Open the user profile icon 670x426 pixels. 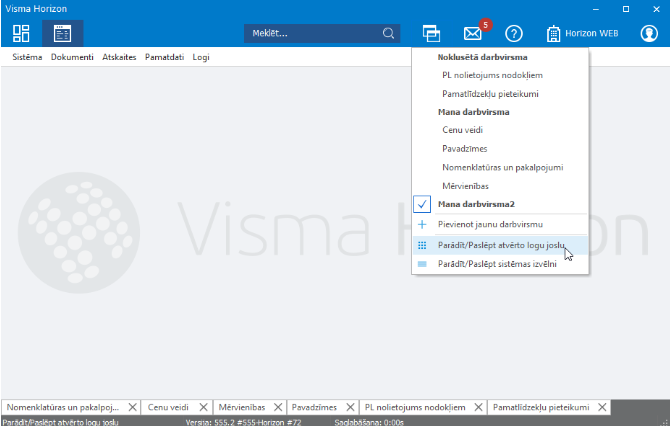click(x=649, y=33)
